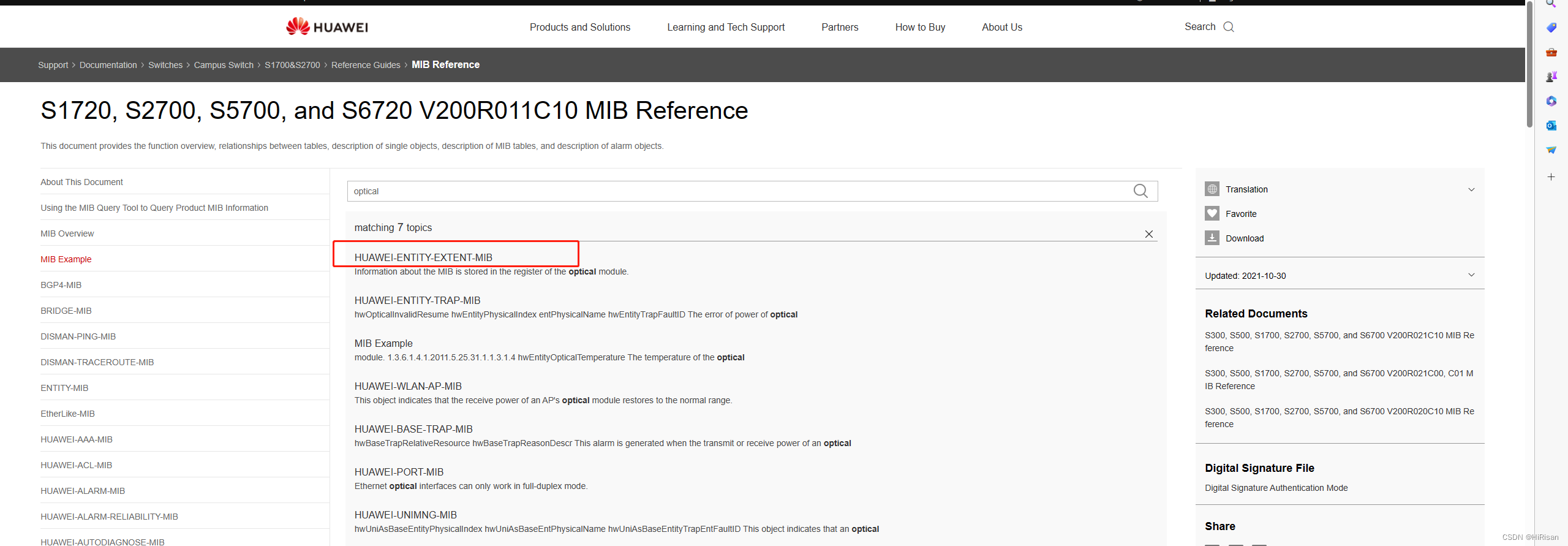Open related V200R021C10 MIB Reference document
The width and height of the screenshot is (1568, 546).
click(1340, 342)
